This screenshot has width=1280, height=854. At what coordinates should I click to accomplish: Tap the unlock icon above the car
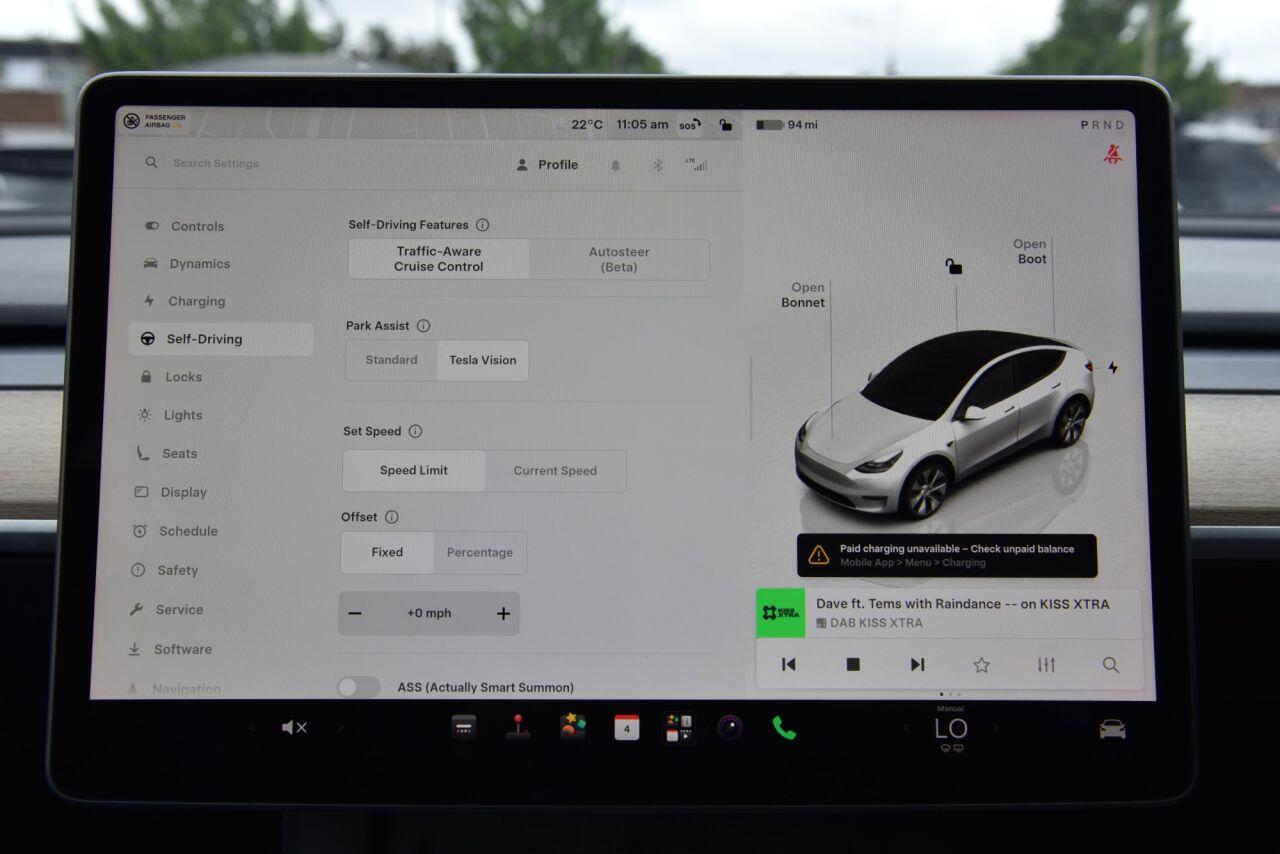coord(954,266)
